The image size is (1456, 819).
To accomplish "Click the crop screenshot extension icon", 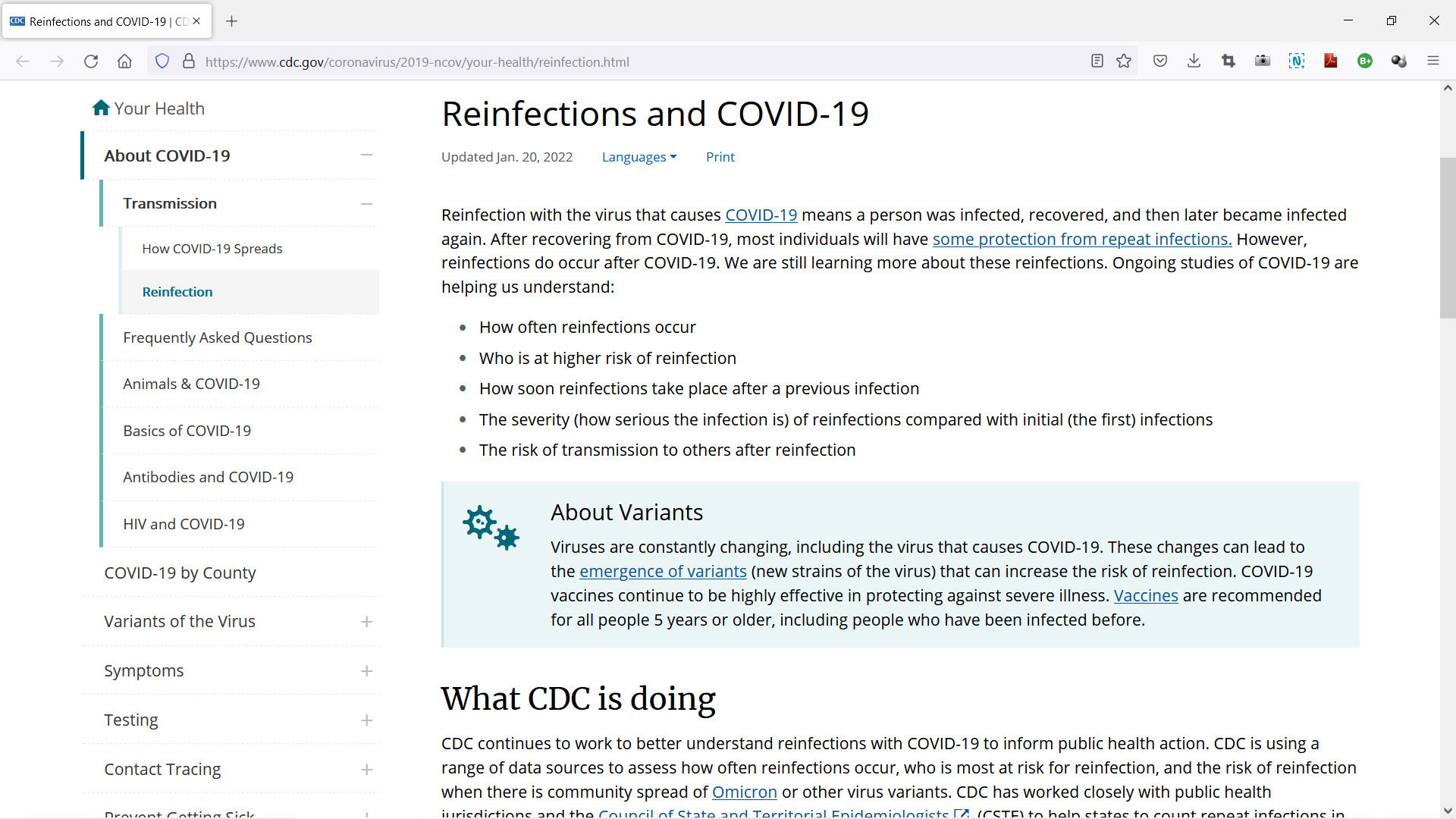I will (x=1228, y=61).
